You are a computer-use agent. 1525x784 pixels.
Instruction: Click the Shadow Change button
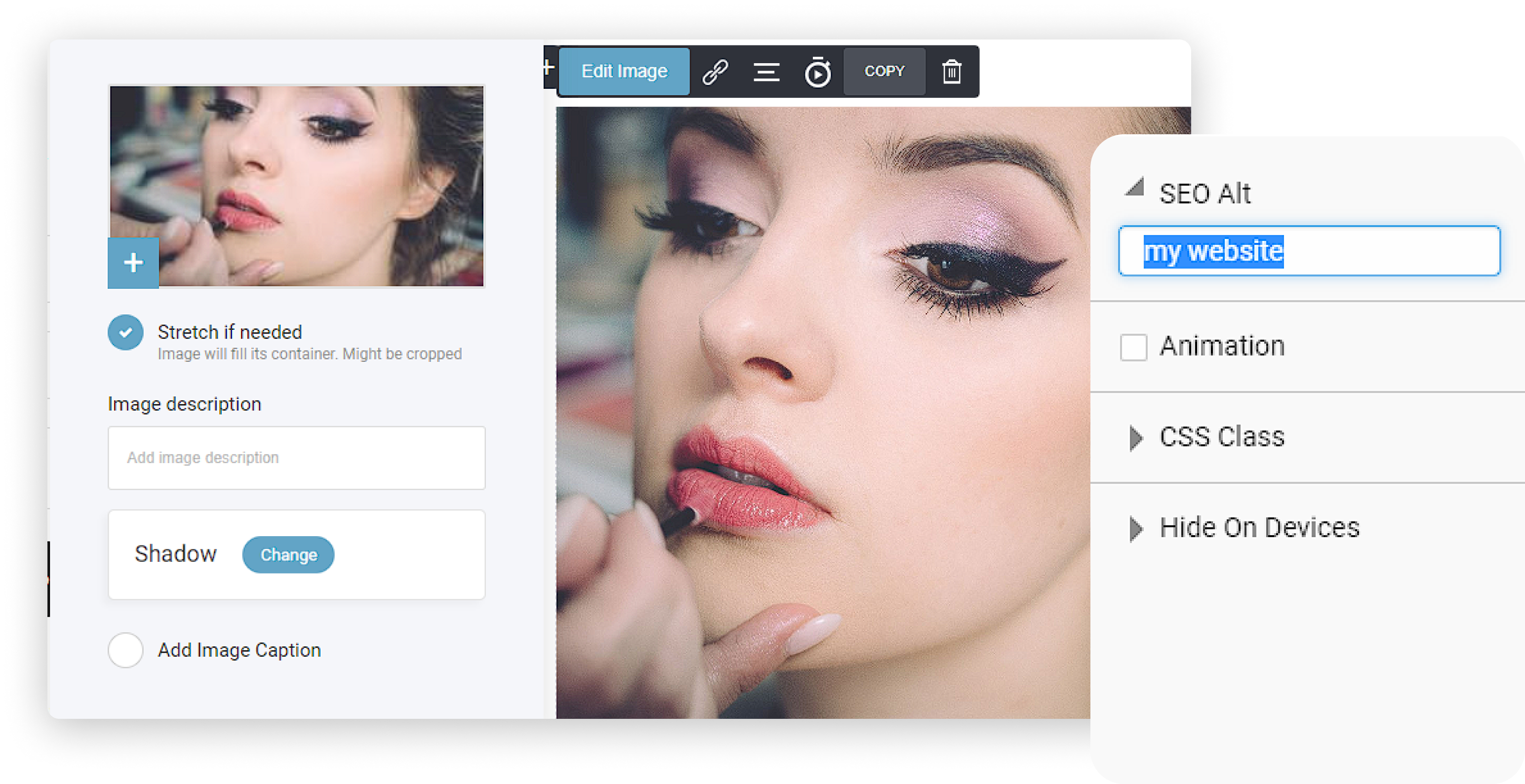[x=288, y=555]
